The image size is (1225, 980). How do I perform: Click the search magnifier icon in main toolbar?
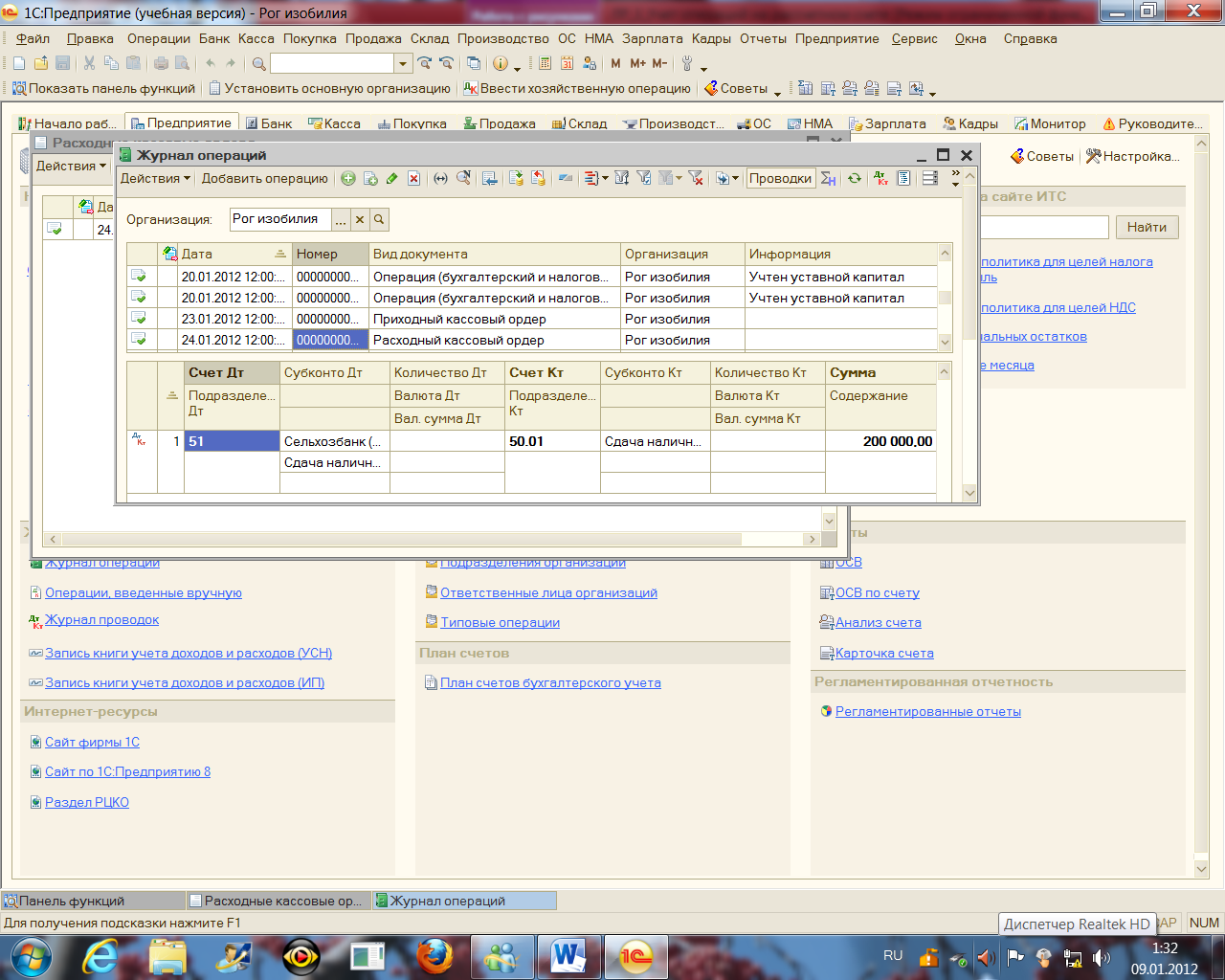click(x=258, y=63)
